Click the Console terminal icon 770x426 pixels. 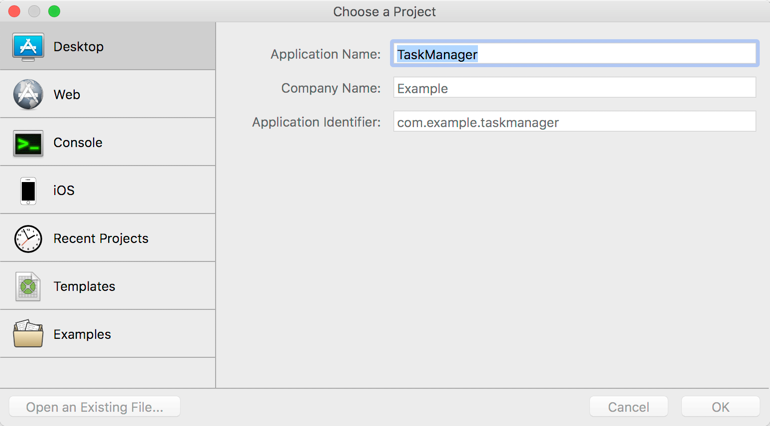click(28, 143)
